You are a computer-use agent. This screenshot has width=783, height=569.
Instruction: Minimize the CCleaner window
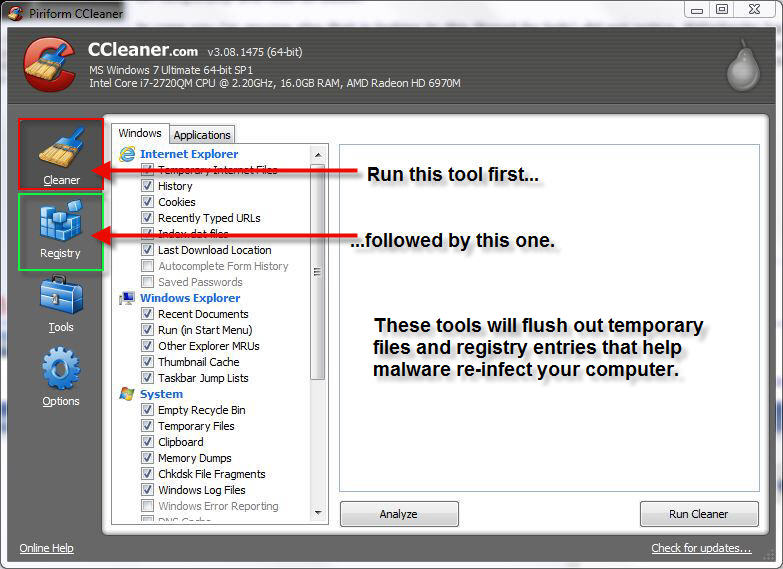tap(697, 9)
